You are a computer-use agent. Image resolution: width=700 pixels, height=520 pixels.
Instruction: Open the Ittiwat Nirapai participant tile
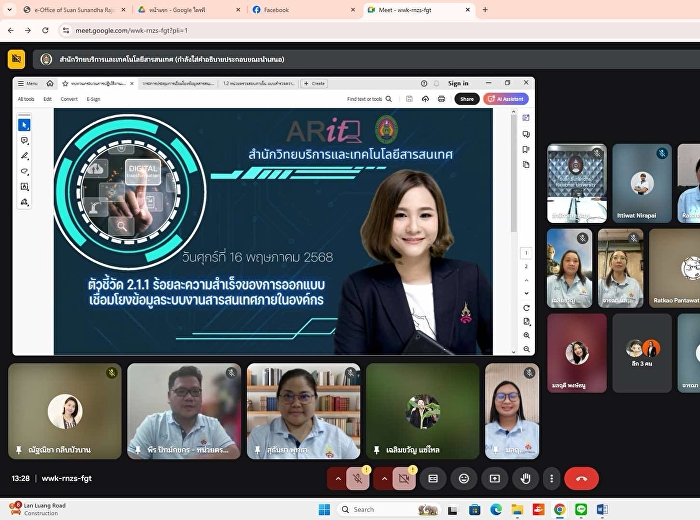point(642,183)
